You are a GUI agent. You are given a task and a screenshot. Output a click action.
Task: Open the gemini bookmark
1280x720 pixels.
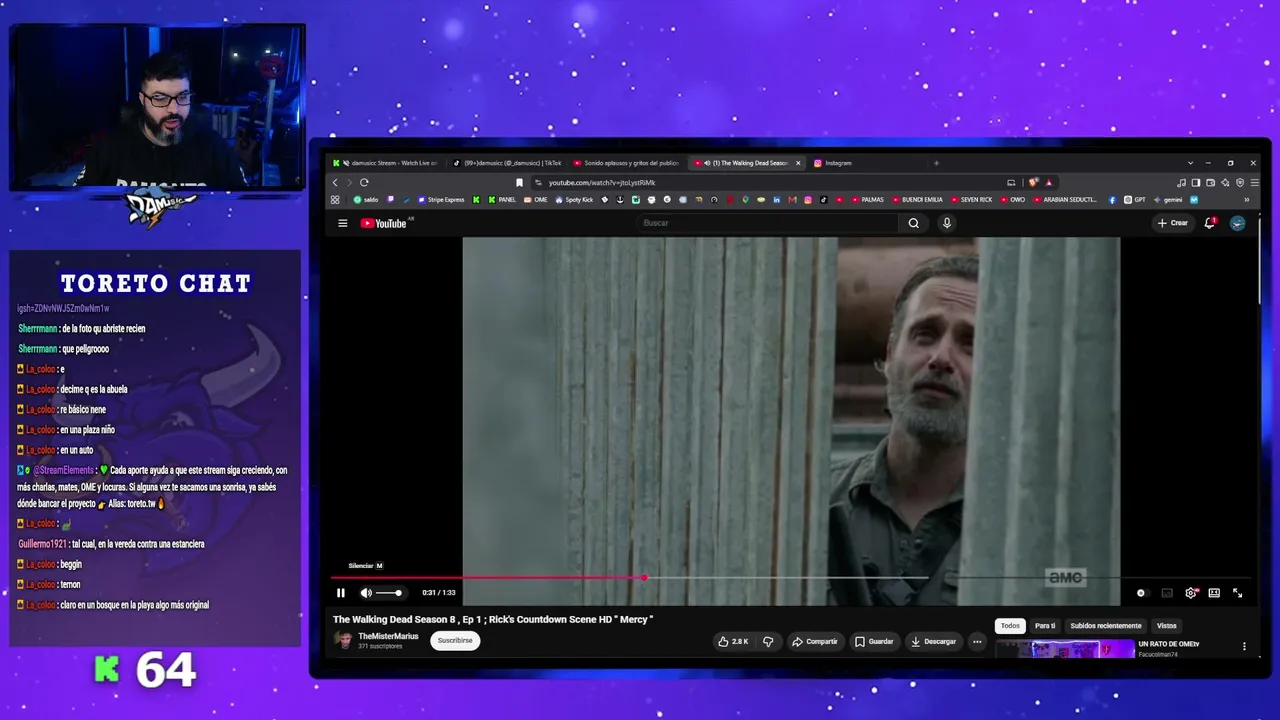(1167, 200)
